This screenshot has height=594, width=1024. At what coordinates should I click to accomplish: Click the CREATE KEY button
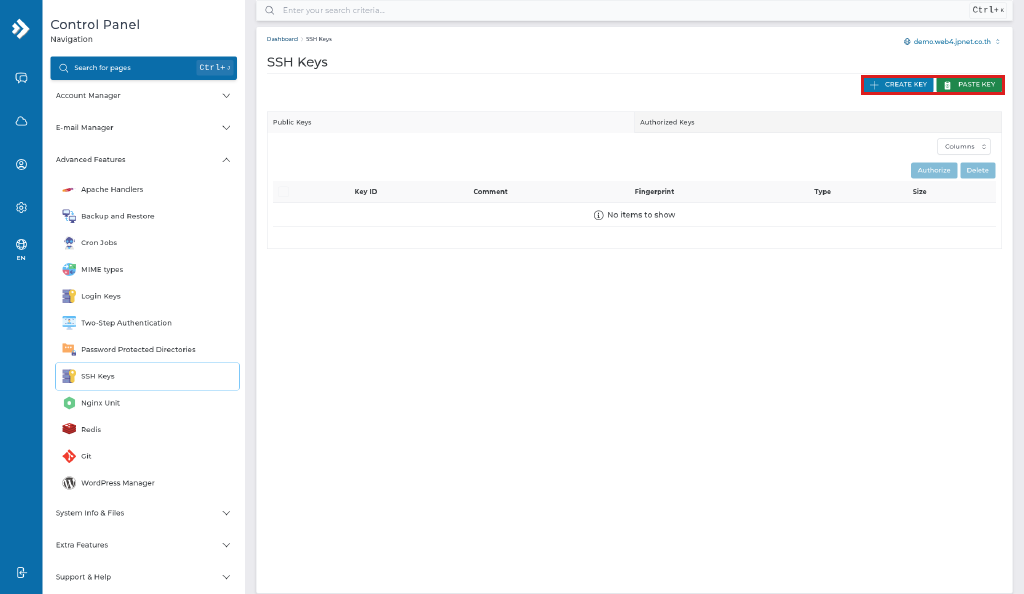[899, 85]
